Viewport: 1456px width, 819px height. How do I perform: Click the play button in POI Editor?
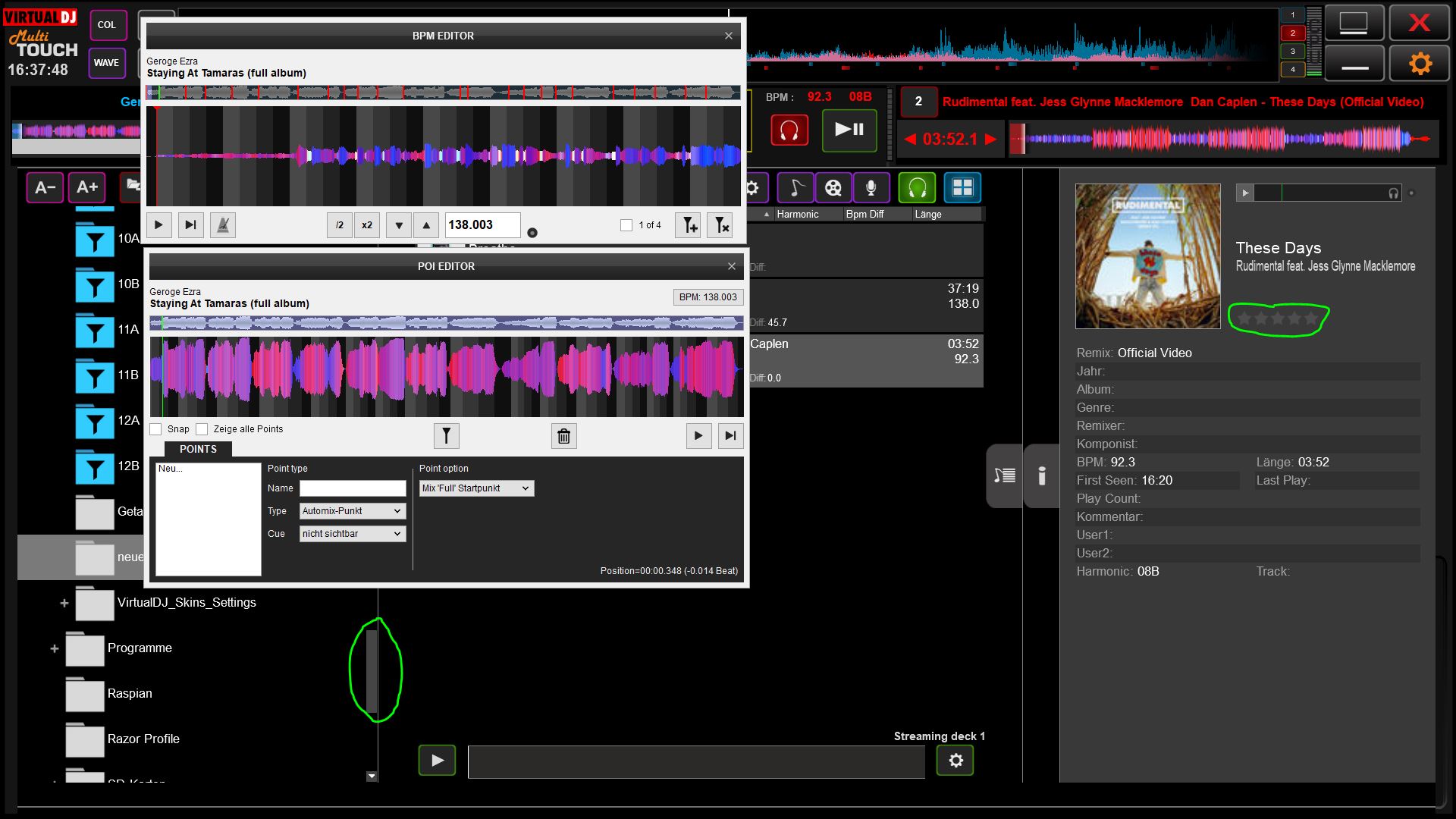point(698,436)
